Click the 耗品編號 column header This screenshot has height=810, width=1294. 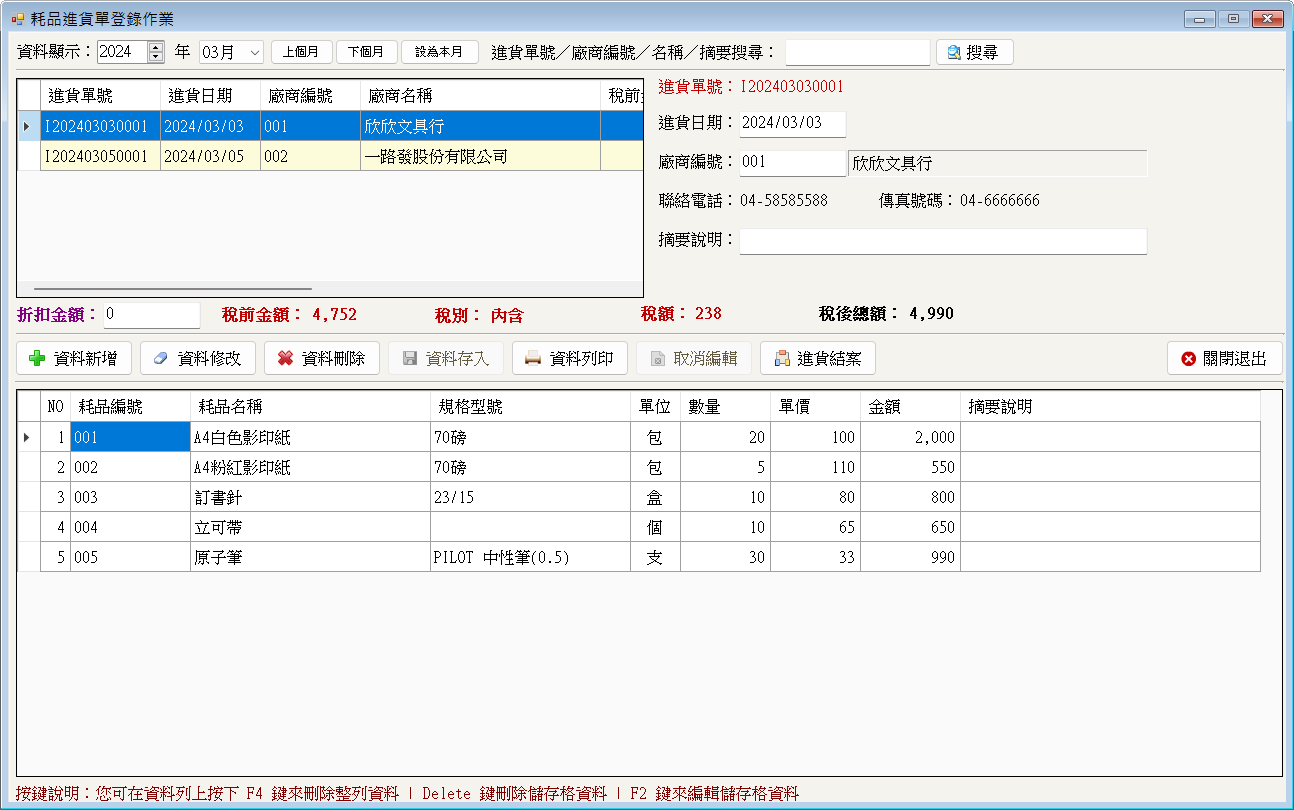pyautogui.click(x=130, y=407)
